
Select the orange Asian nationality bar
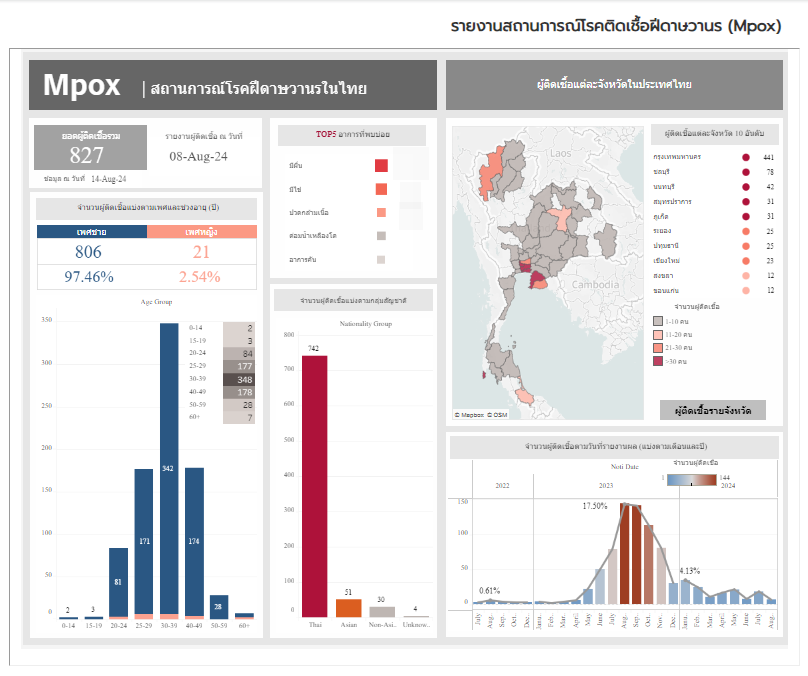[x=349, y=607]
